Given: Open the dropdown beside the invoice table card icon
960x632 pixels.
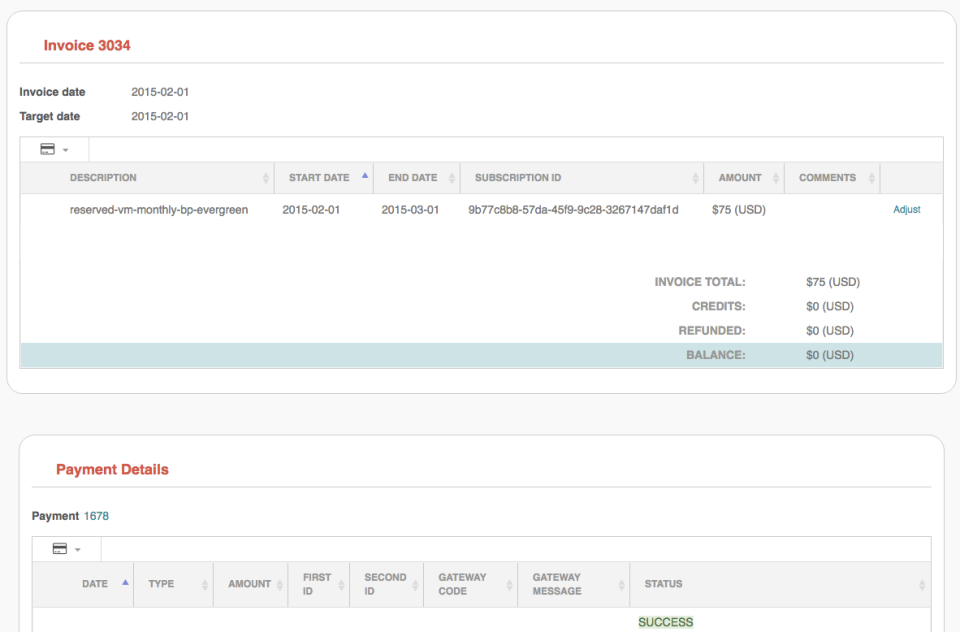Looking at the screenshot, I should coord(64,148).
